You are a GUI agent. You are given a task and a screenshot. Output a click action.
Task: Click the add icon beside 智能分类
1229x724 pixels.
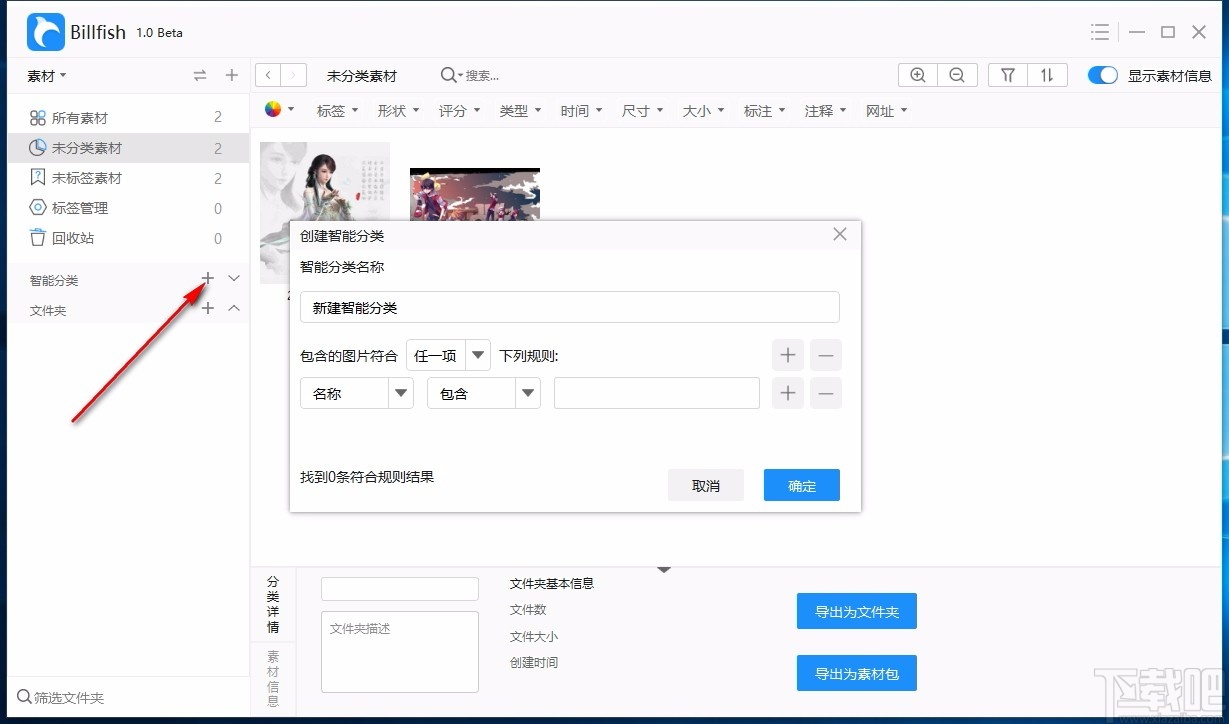click(207, 279)
